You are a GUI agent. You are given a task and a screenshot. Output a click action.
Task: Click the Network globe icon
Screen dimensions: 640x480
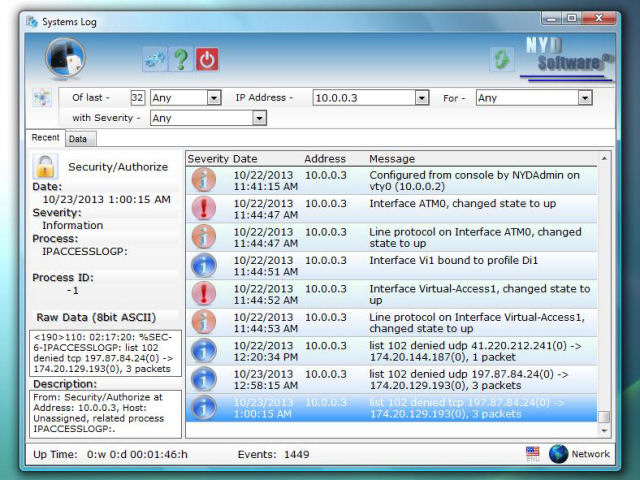pyautogui.click(x=558, y=454)
